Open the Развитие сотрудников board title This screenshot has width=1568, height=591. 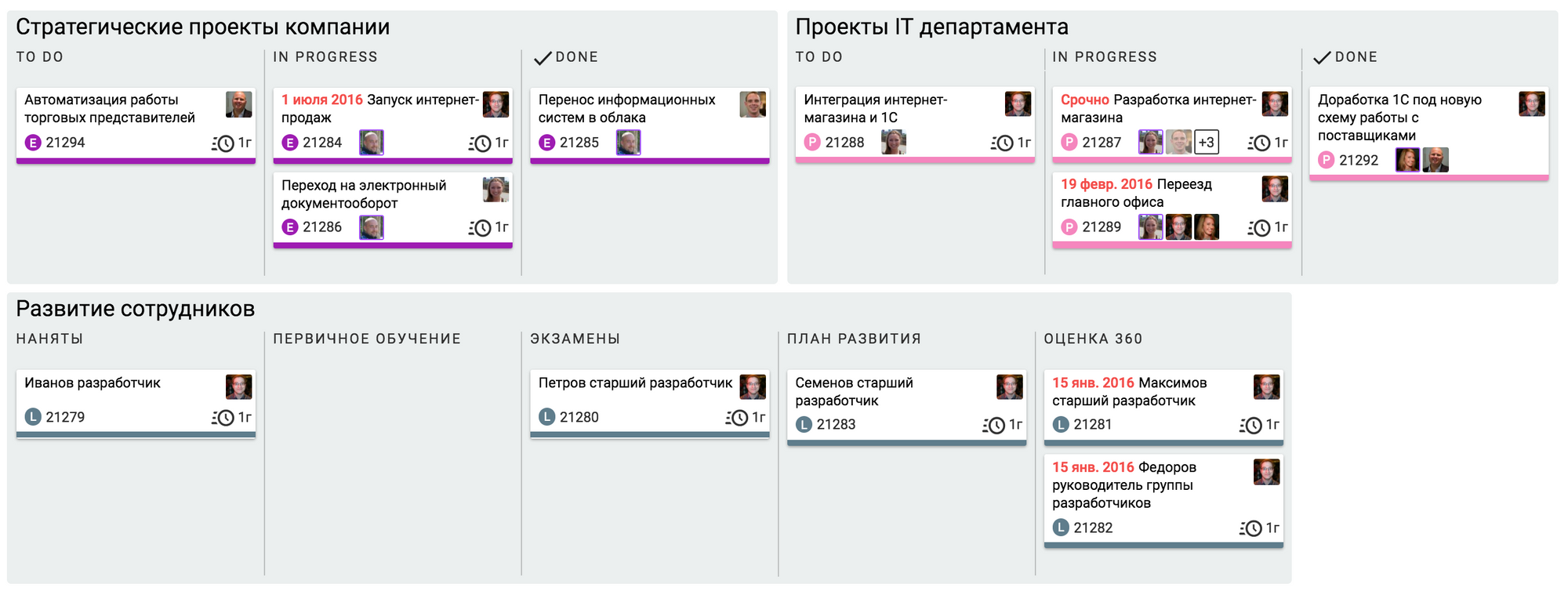pos(135,309)
